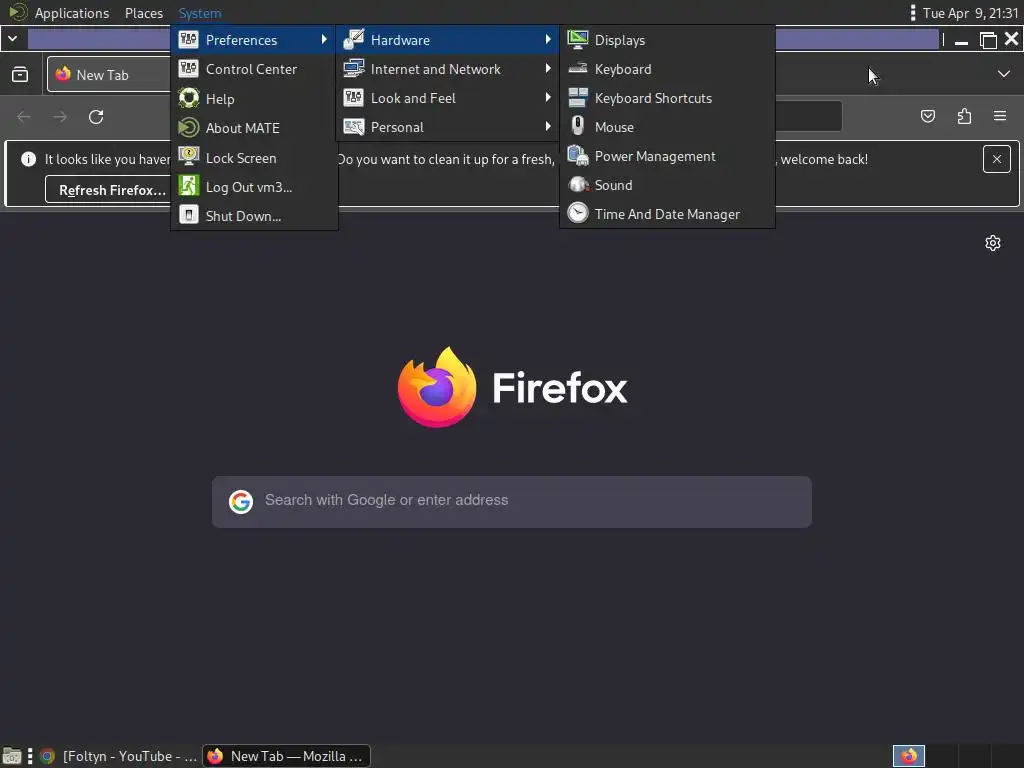Click the Time And Date clock icon
Image resolution: width=1024 pixels, height=768 pixels.
click(577, 214)
